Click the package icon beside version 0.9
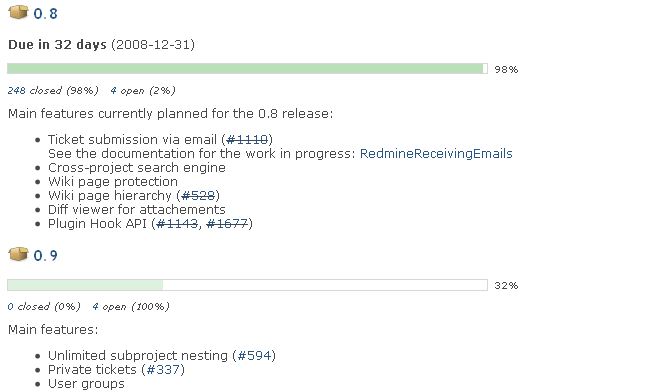Screen dimensions: 668x392 [18, 254]
